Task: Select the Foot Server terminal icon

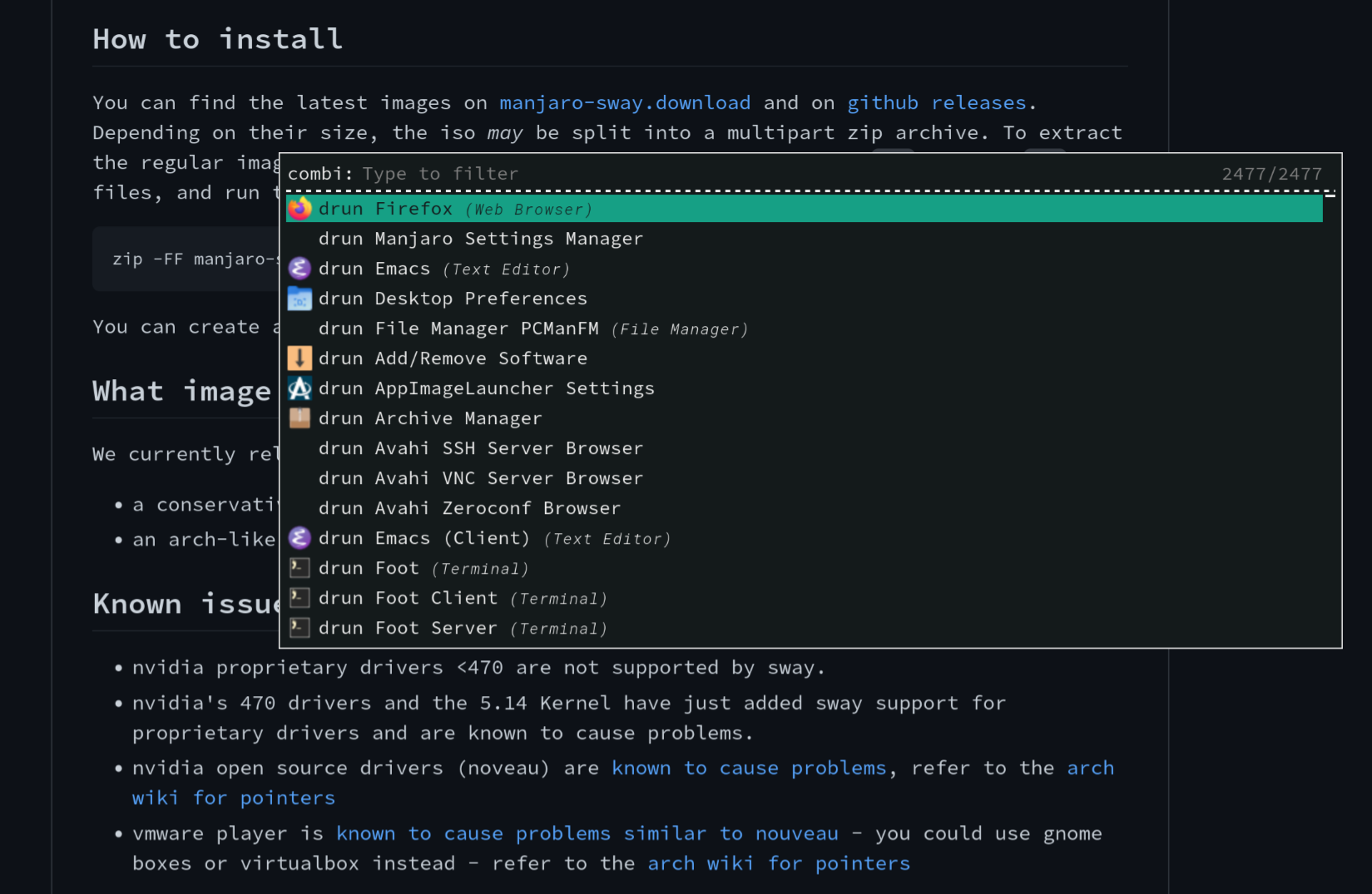Action: coord(300,627)
